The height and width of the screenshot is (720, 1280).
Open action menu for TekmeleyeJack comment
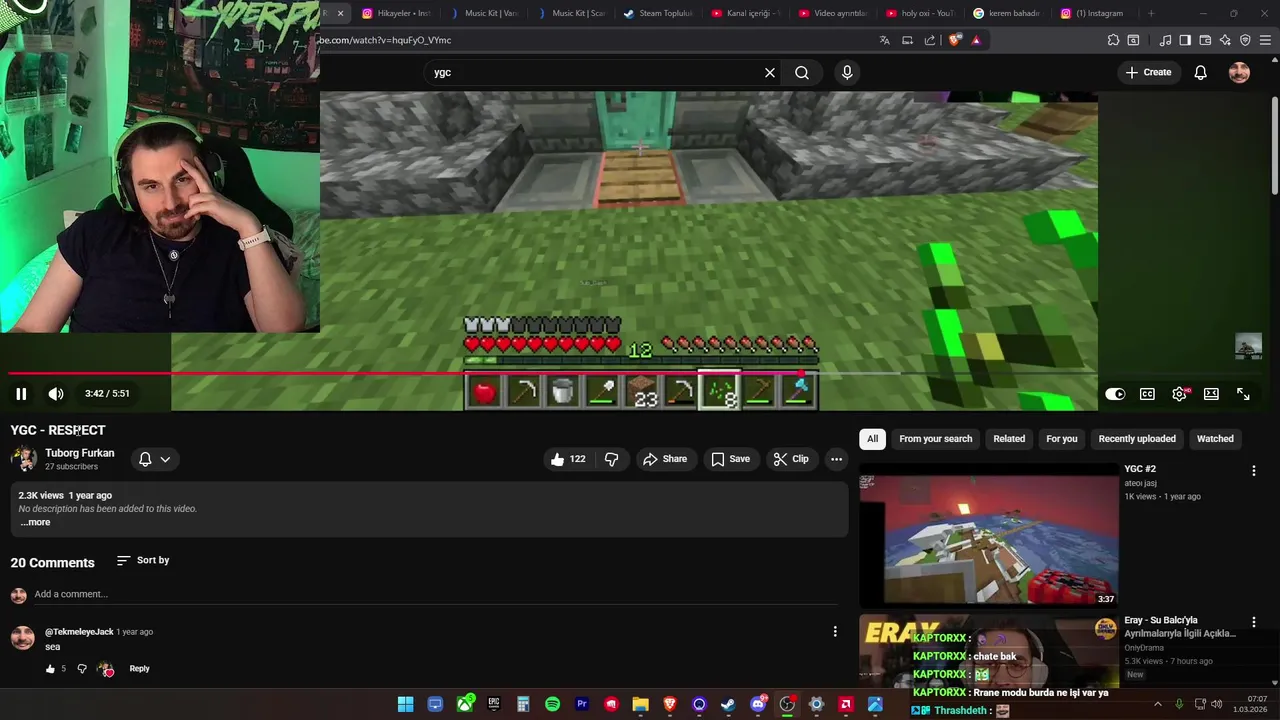coord(835,631)
